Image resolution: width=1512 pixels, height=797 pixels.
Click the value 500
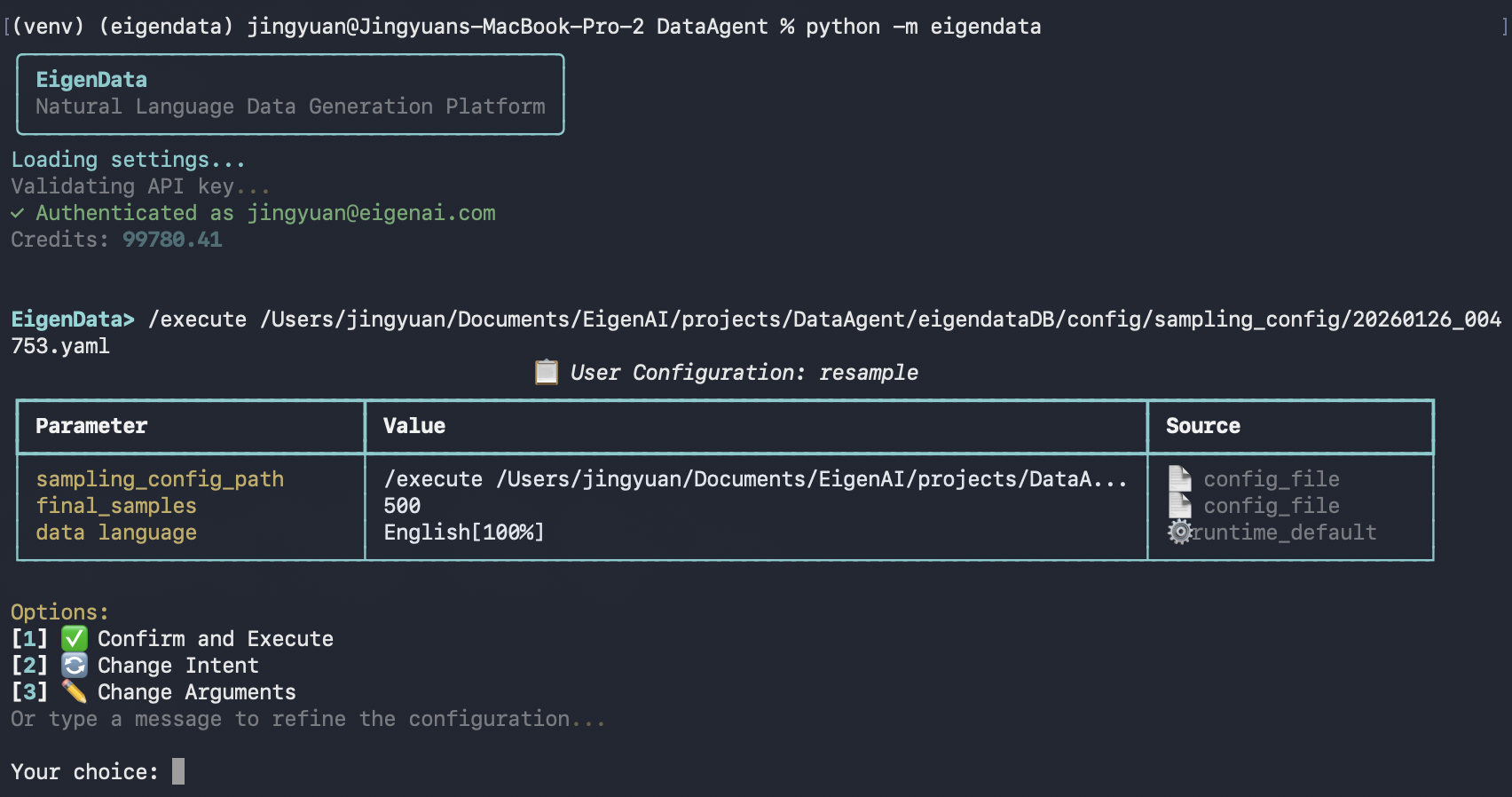coord(402,506)
